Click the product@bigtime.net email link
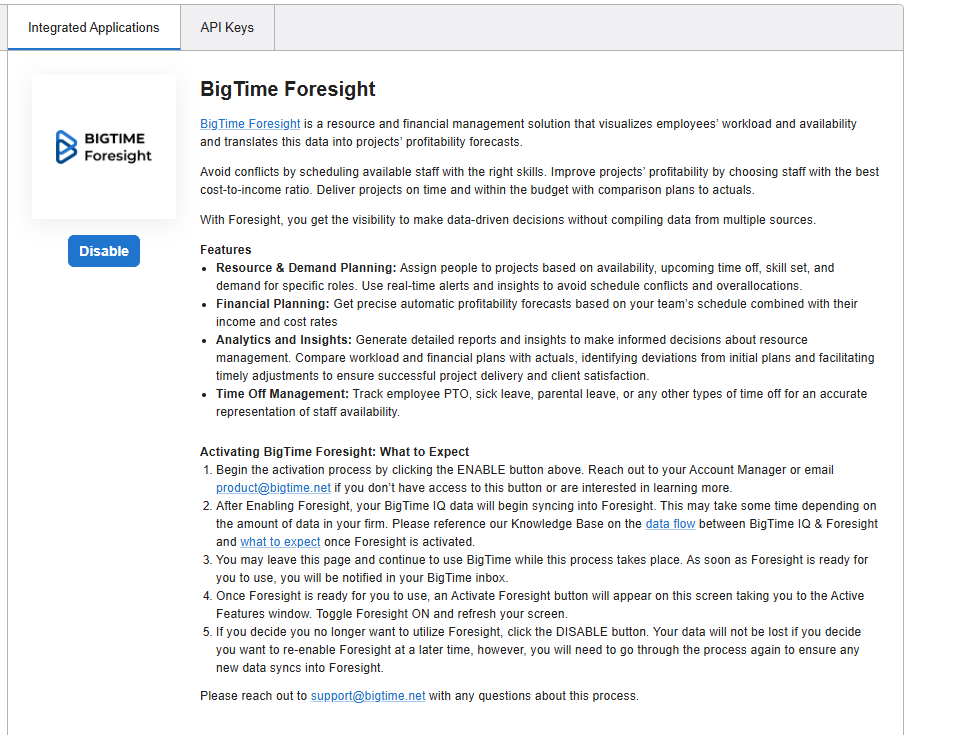Screen dimensions: 980x735 pyautogui.click(x=273, y=488)
